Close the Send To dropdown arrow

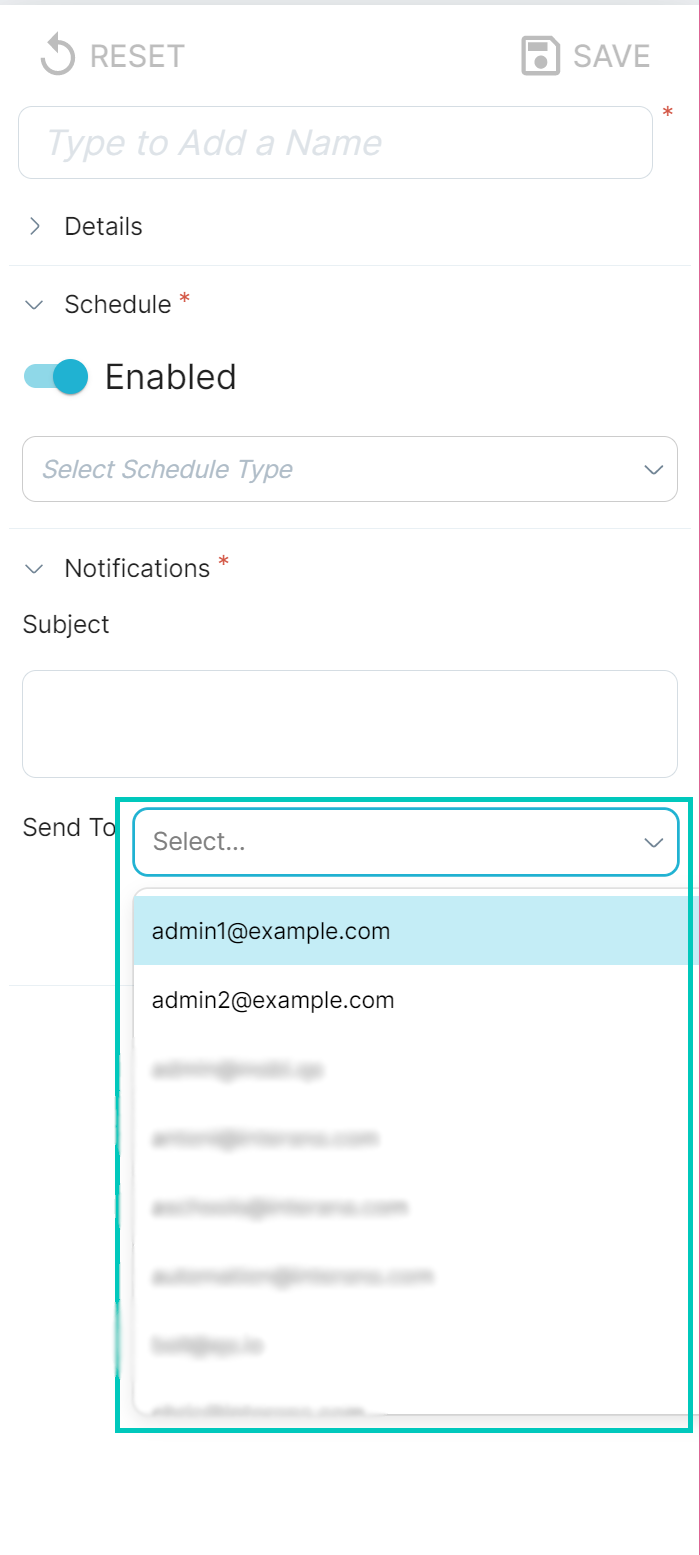(x=654, y=843)
